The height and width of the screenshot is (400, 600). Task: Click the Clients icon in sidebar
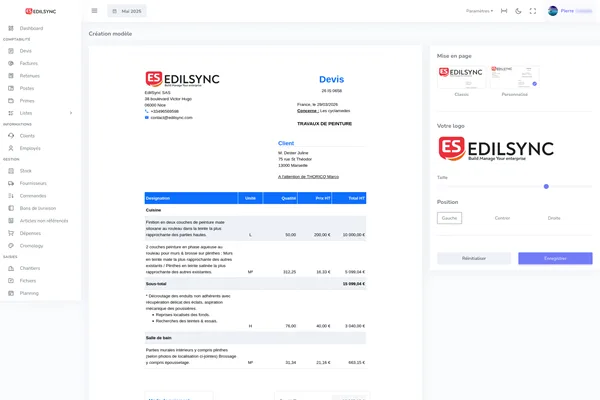pyautogui.click(x=10, y=135)
